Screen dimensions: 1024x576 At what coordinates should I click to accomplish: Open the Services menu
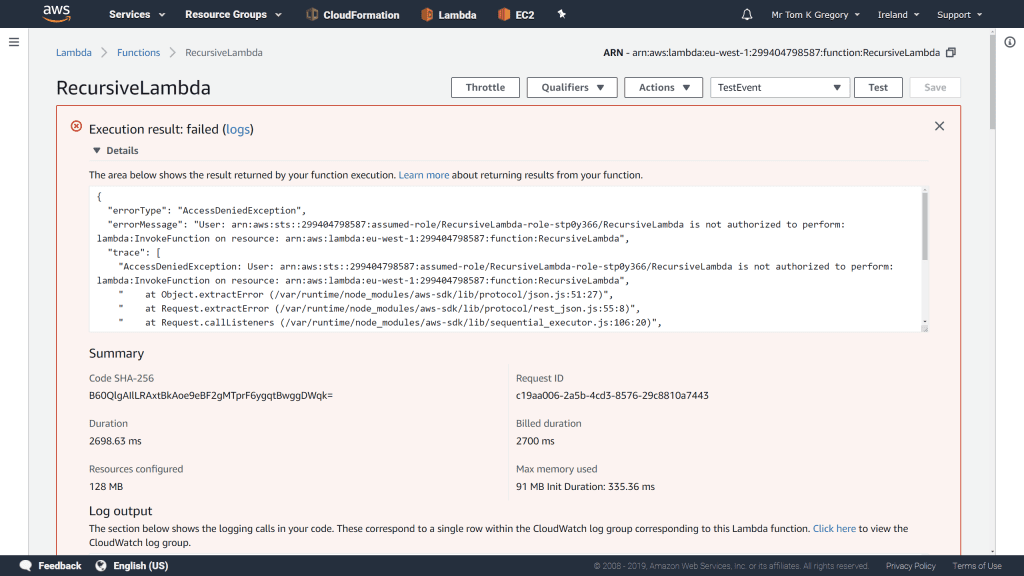(x=135, y=15)
